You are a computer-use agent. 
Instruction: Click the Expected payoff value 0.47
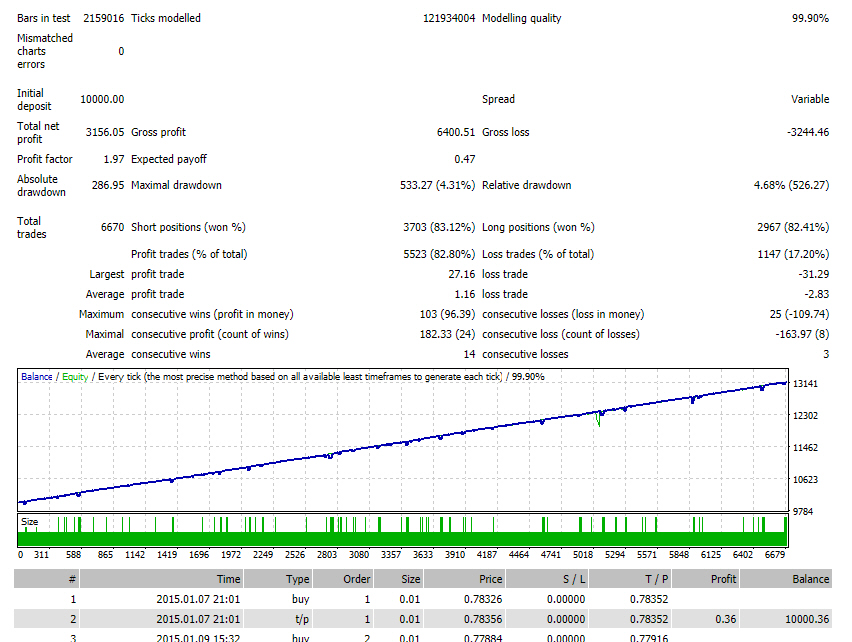465,159
